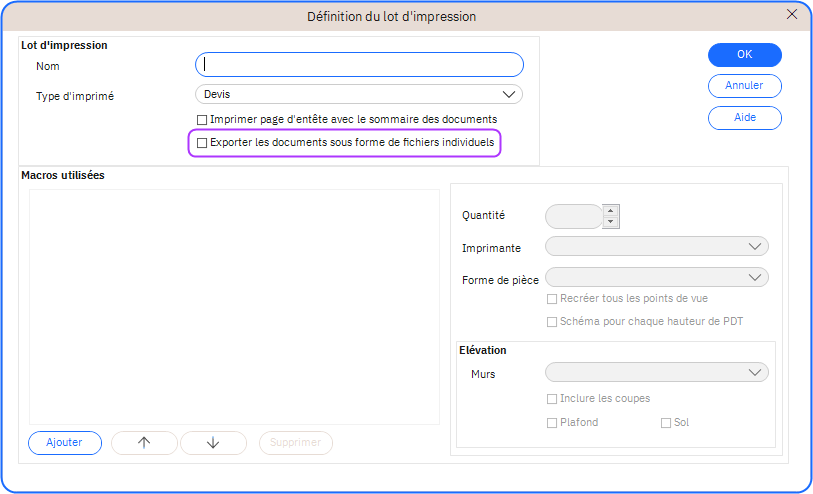
Task: Open the Forme de pièce dropdown
Action: [x=656, y=277]
